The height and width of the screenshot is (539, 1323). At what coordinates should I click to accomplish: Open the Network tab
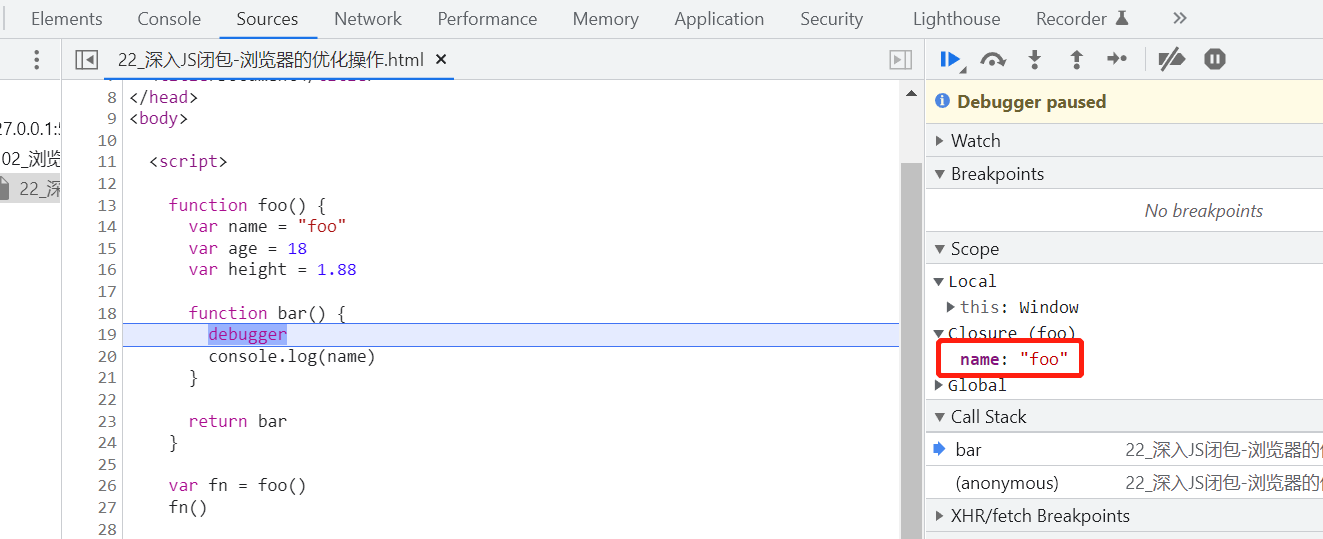point(367,19)
